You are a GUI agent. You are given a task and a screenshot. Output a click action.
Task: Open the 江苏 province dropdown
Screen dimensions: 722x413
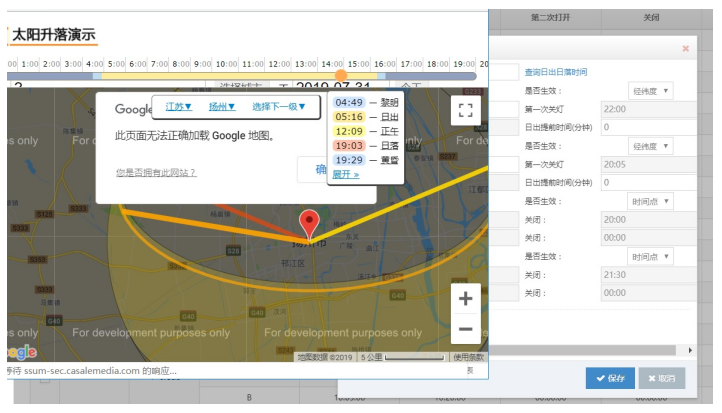pyautogui.click(x=178, y=107)
